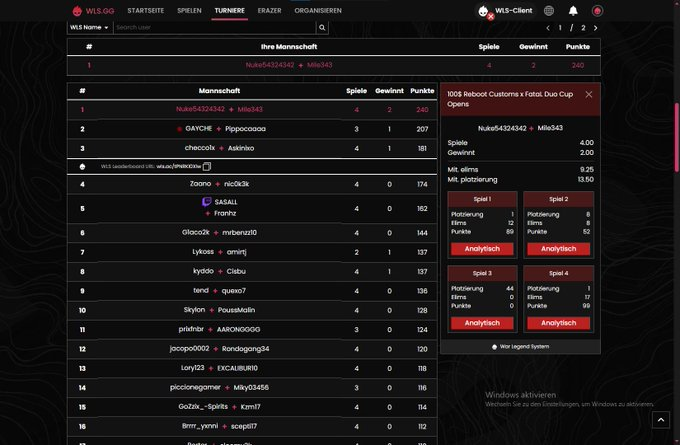Select the piccionegamer + Miky03456 row
The height and width of the screenshot is (445, 680).
click(252, 388)
